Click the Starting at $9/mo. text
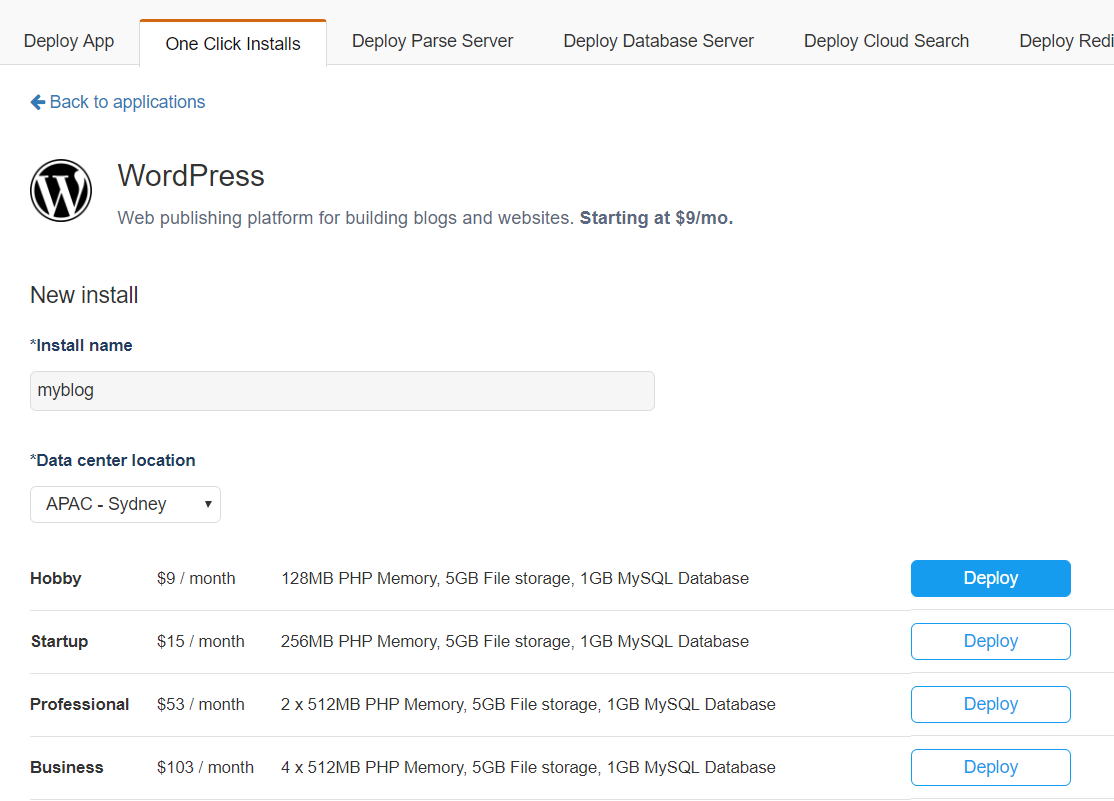1114x801 pixels. 656,218
